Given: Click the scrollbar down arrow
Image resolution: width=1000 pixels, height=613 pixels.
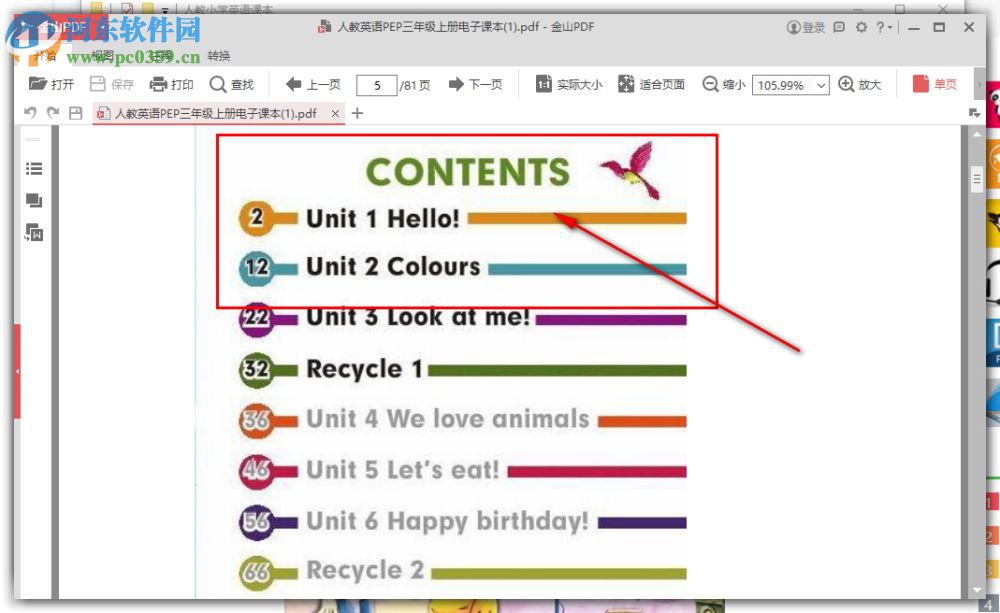Looking at the screenshot, I should (x=976, y=590).
